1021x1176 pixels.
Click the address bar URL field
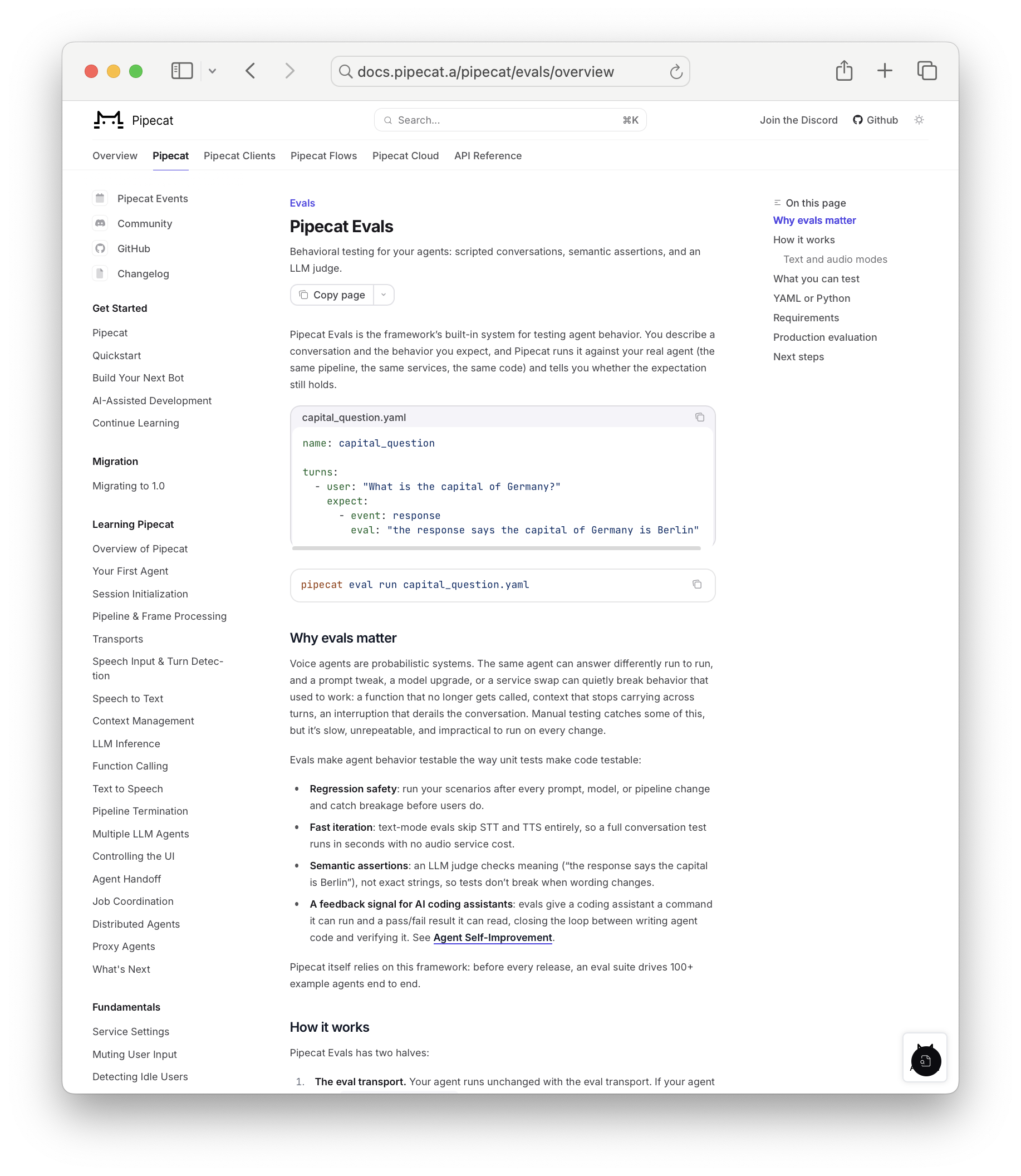pos(510,71)
